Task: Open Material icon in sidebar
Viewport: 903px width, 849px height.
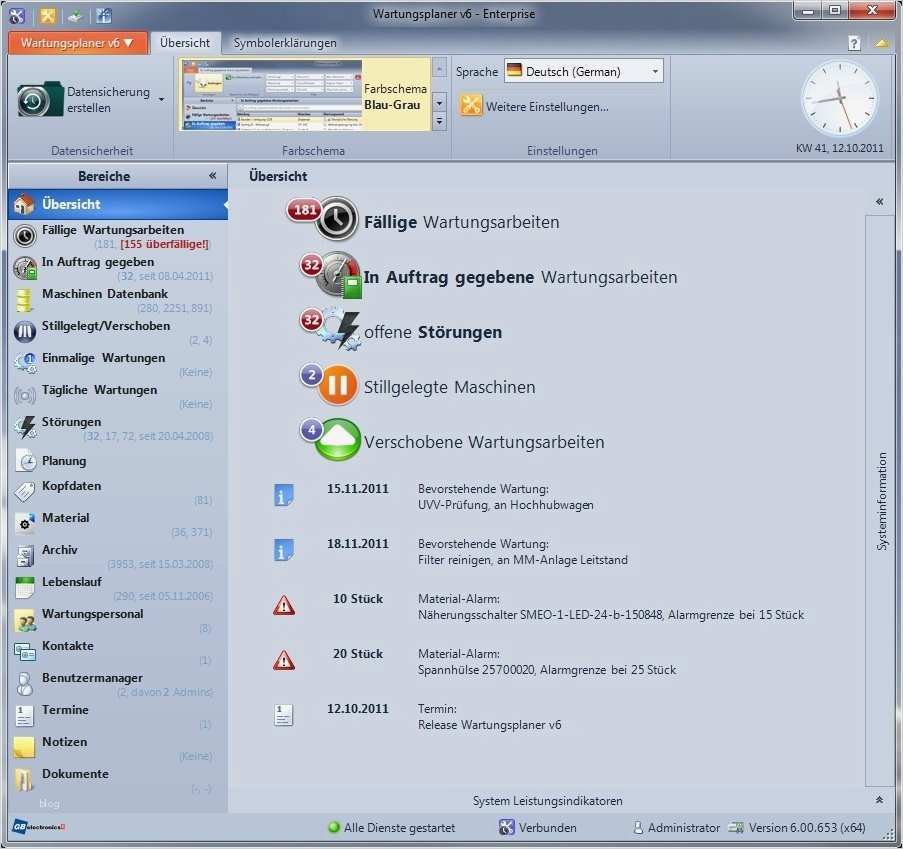Action: pyautogui.click(x=25, y=523)
